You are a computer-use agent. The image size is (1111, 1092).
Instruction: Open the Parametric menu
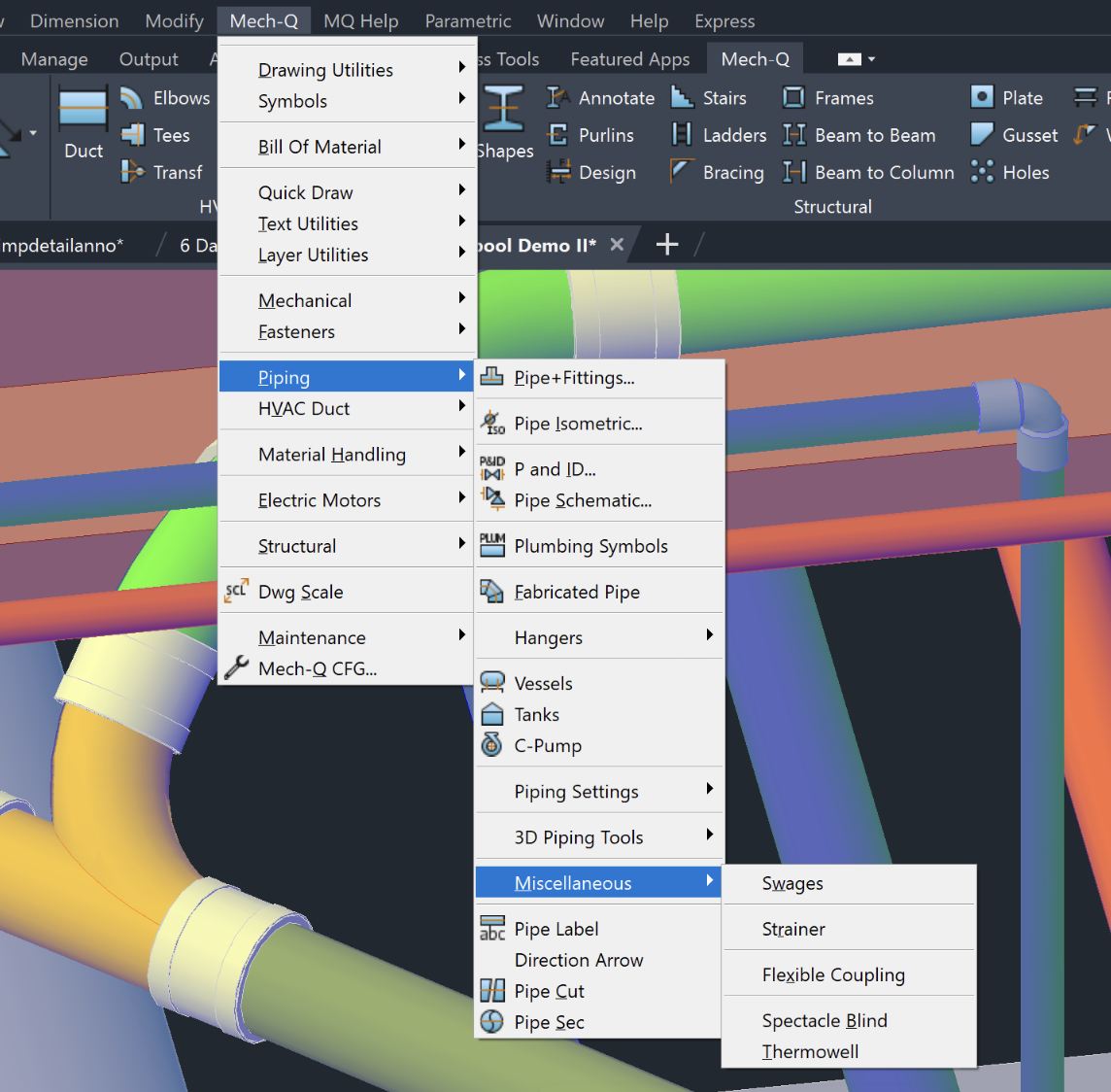click(x=468, y=20)
